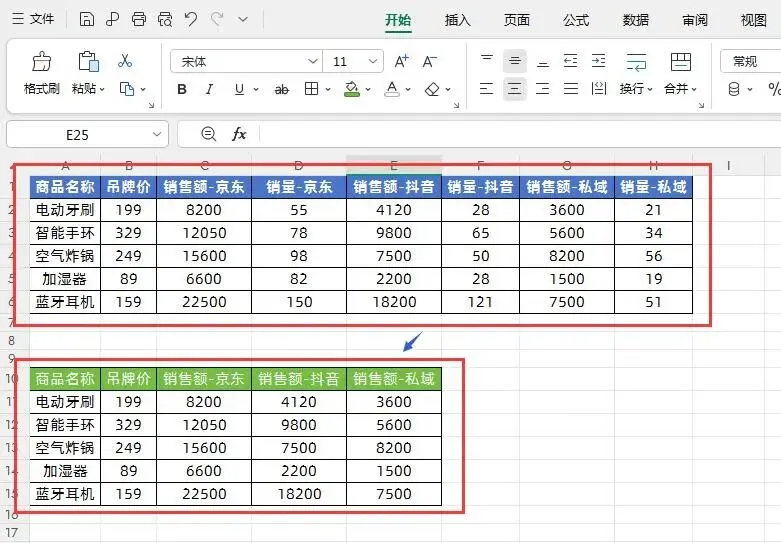Image resolution: width=781 pixels, height=543 pixels.
Task: Click the Distributed alignment icon
Action: click(x=598, y=89)
